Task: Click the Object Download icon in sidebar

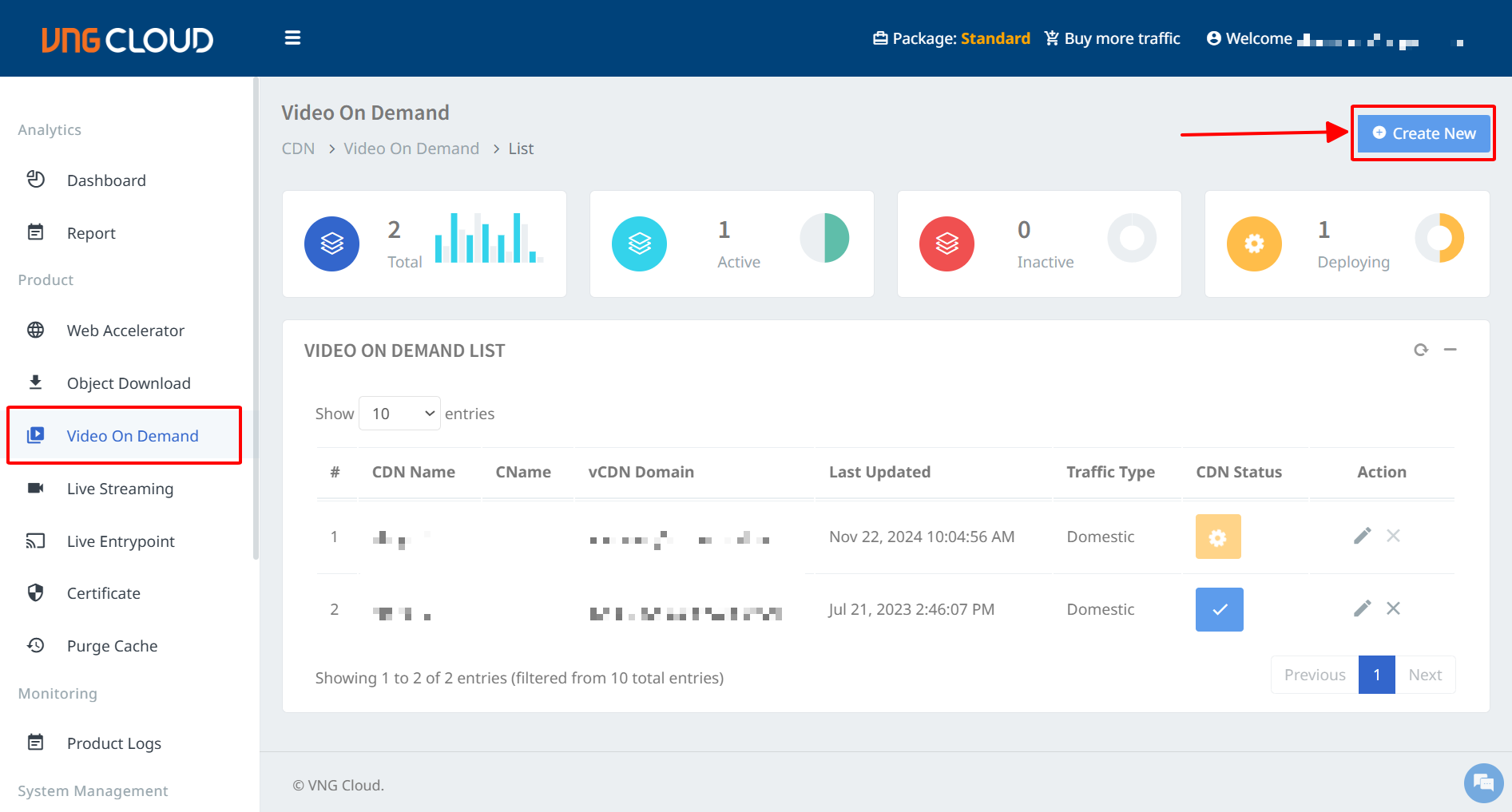Action: coord(36,382)
